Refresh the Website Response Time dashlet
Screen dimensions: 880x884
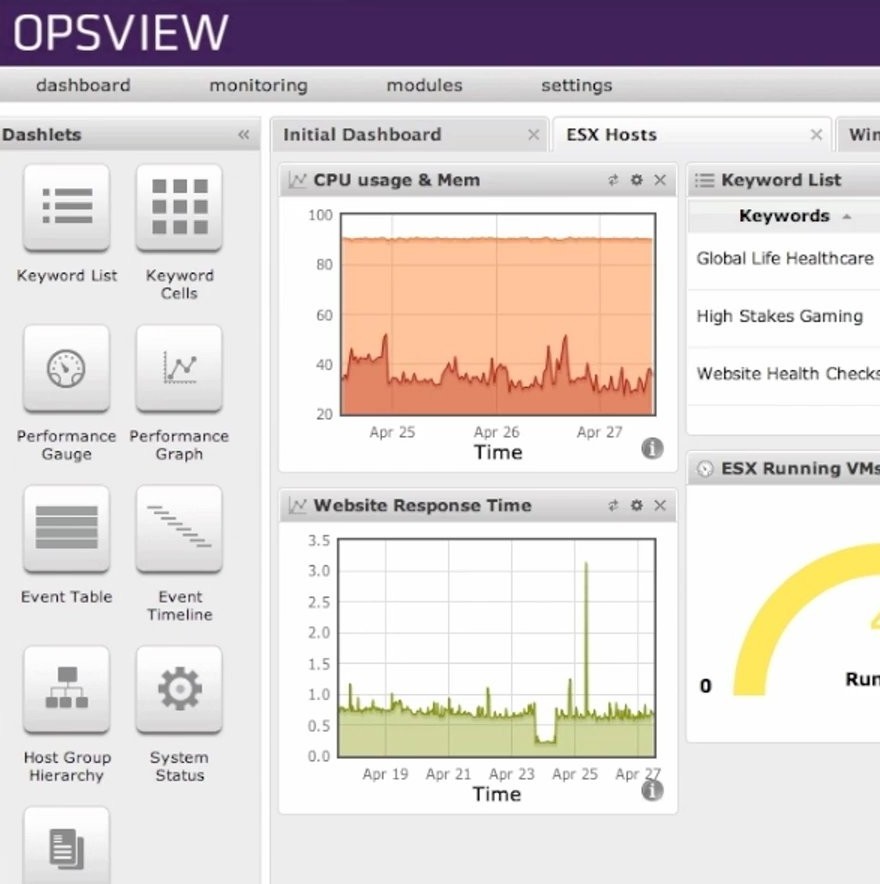tap(613, 505)
